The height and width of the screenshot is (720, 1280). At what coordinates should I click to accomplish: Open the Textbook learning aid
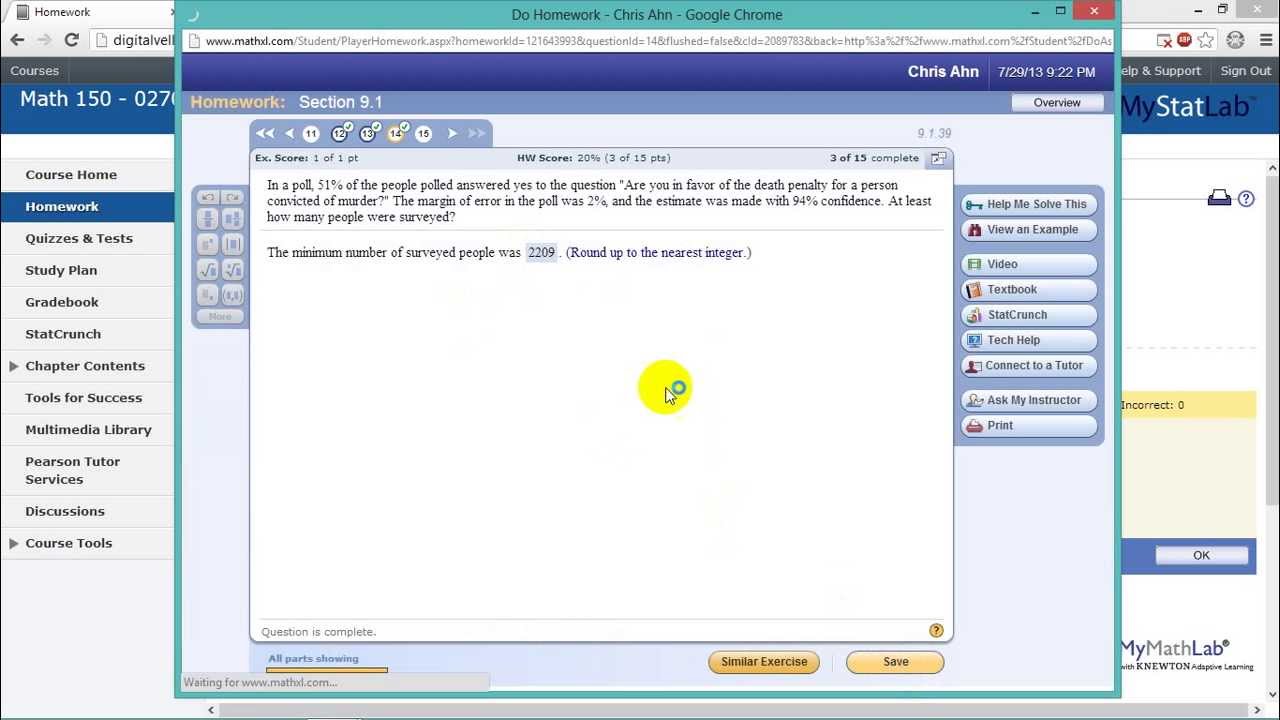[1029, 289]
